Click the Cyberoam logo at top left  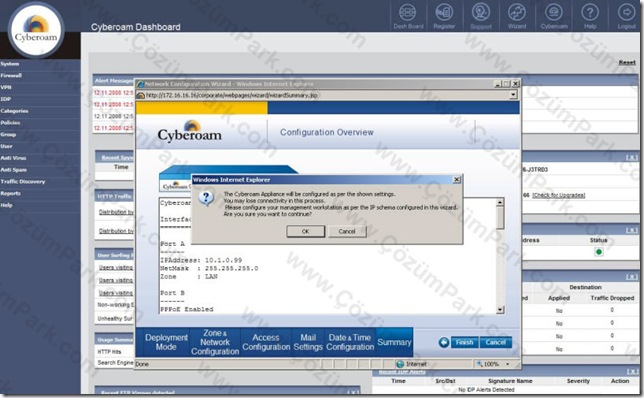pyautogui.click(x=36, y=30)
